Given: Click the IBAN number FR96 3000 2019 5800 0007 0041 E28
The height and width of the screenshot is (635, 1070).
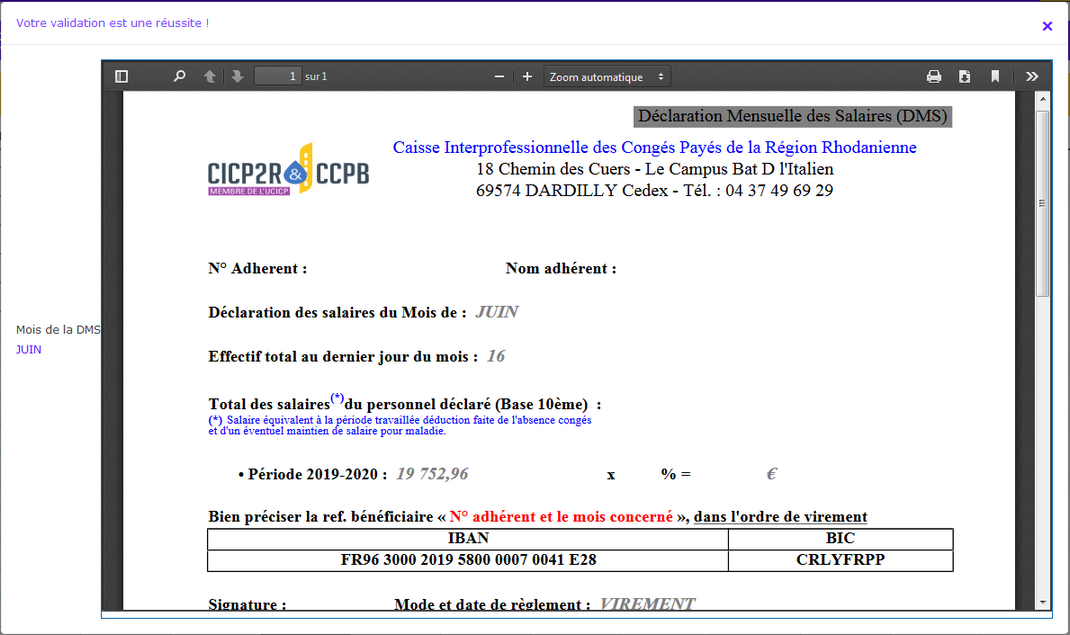Looking at the screenshot, I should click(468, 560).
